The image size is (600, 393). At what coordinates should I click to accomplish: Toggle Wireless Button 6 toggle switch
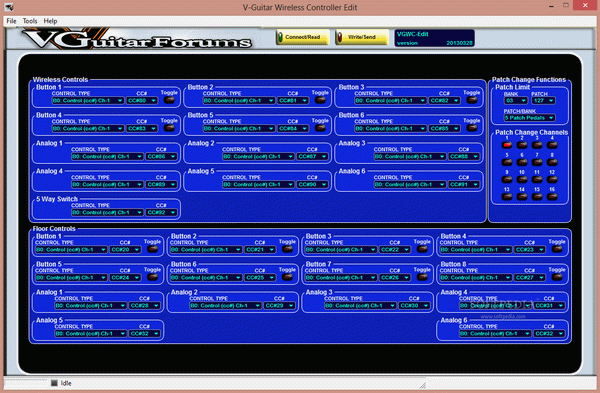tap(471, 128)
